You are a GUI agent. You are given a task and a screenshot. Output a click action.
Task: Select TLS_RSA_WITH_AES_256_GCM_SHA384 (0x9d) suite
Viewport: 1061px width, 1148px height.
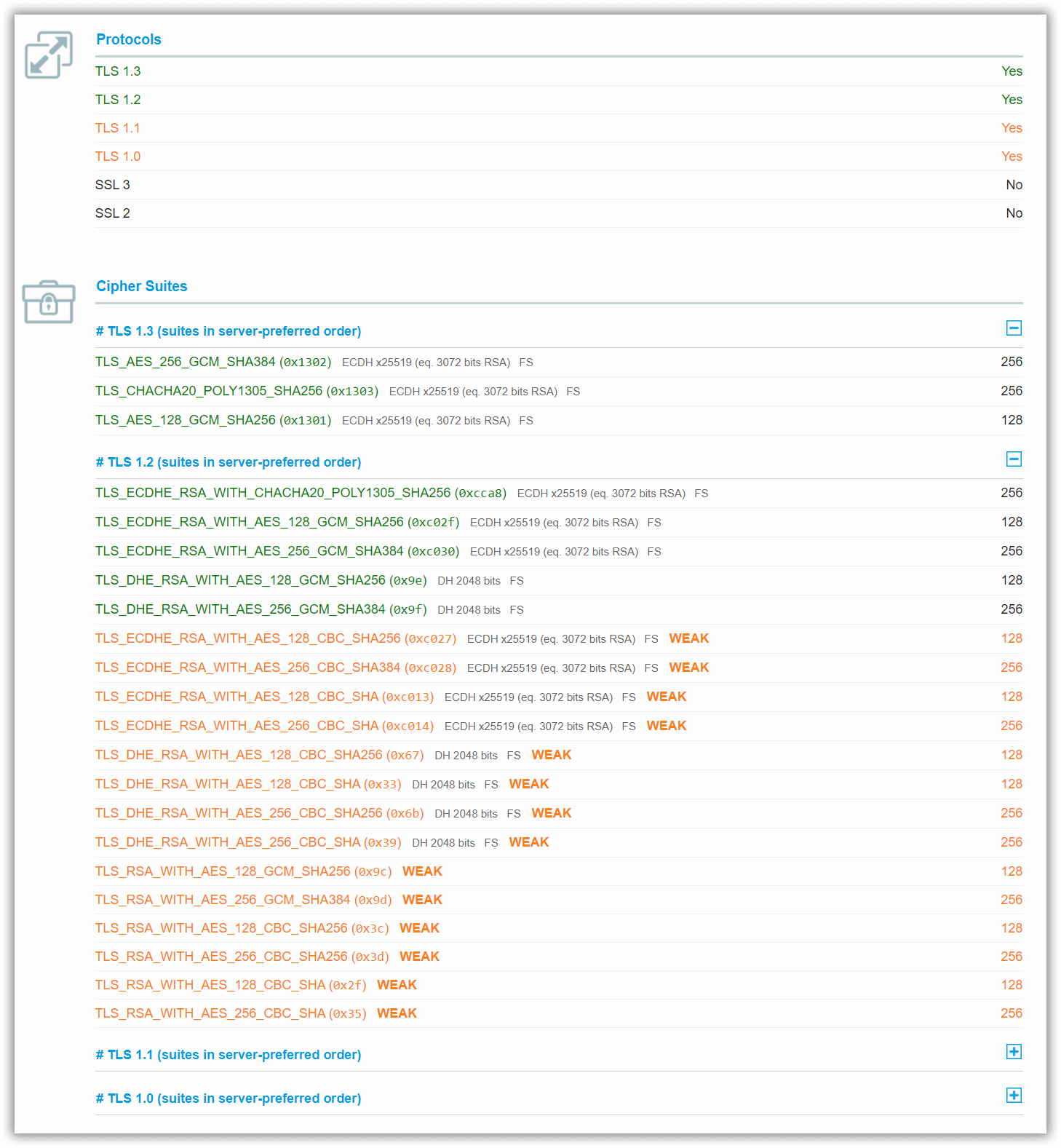tap(244, 900)
